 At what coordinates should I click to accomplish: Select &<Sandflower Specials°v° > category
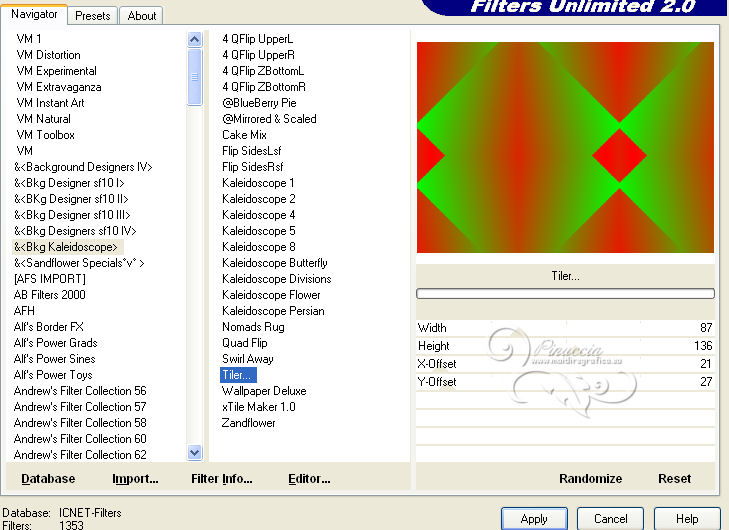point(79,263)
